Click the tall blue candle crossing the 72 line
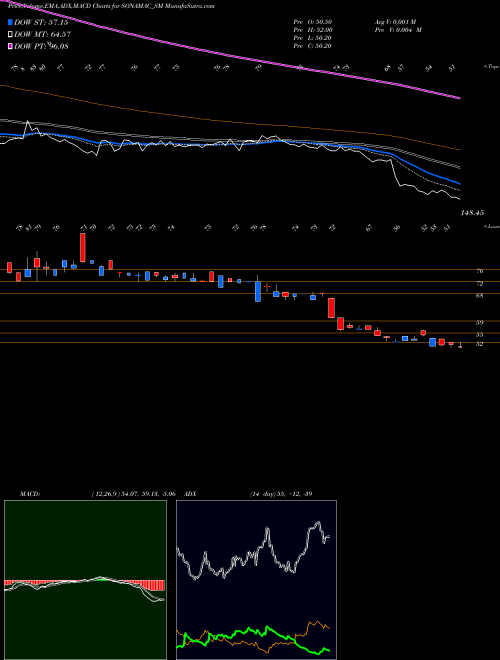Viewport: 500px width, 660px height. (258, 291)
